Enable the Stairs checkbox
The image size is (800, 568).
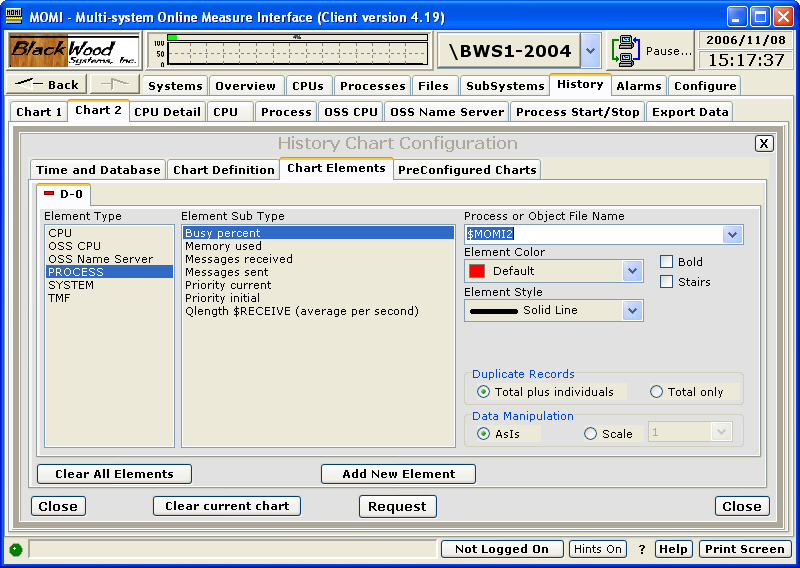point(666,282)
